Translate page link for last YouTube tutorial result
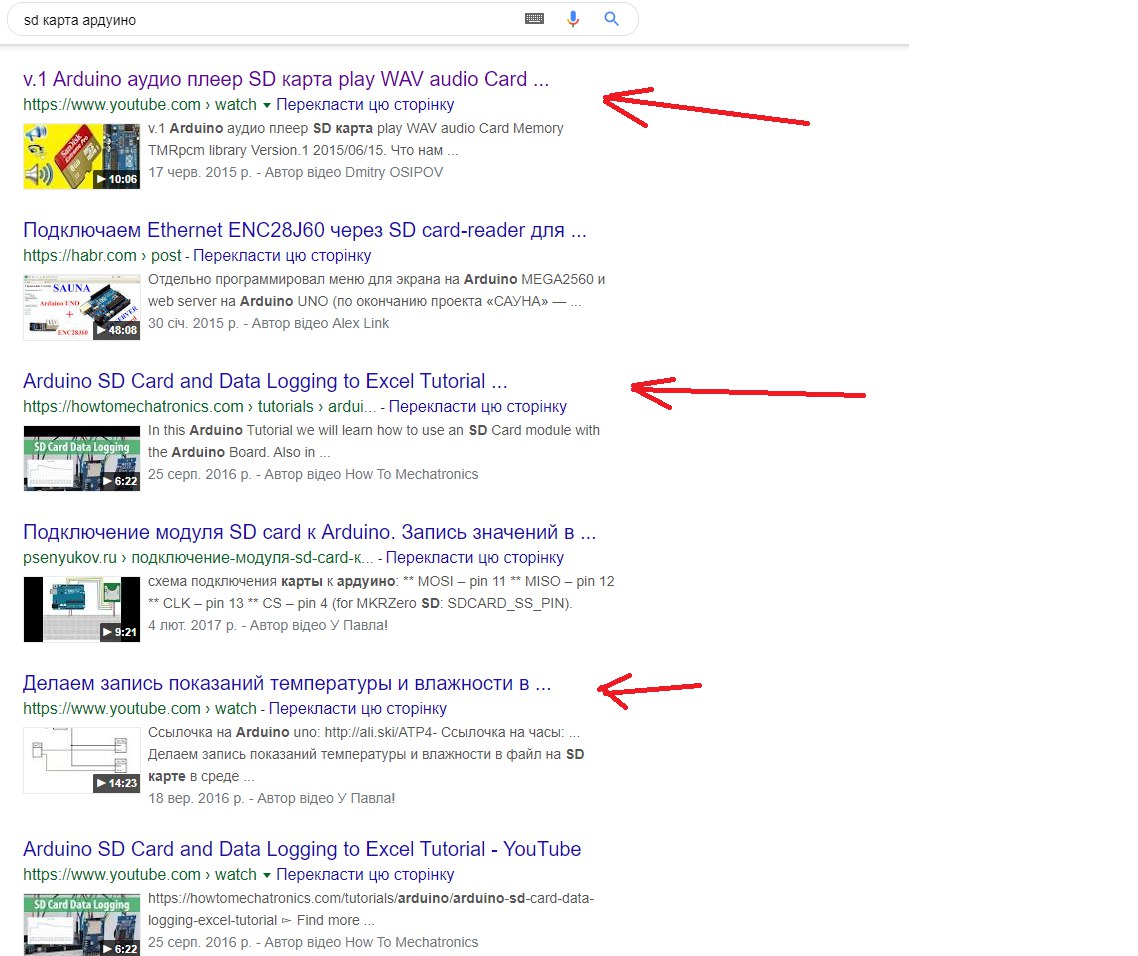This screenshot has width=1138, height=956. pos(365,875)
